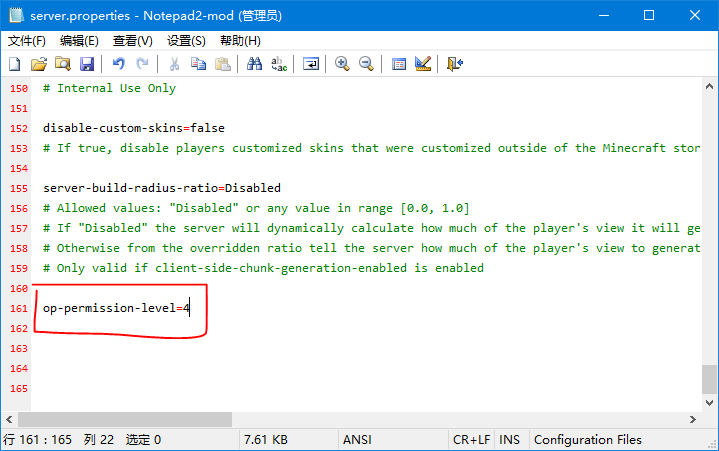Open the 帮助(H) menu
The image size is (719, 451).
(x=240, y=41)
